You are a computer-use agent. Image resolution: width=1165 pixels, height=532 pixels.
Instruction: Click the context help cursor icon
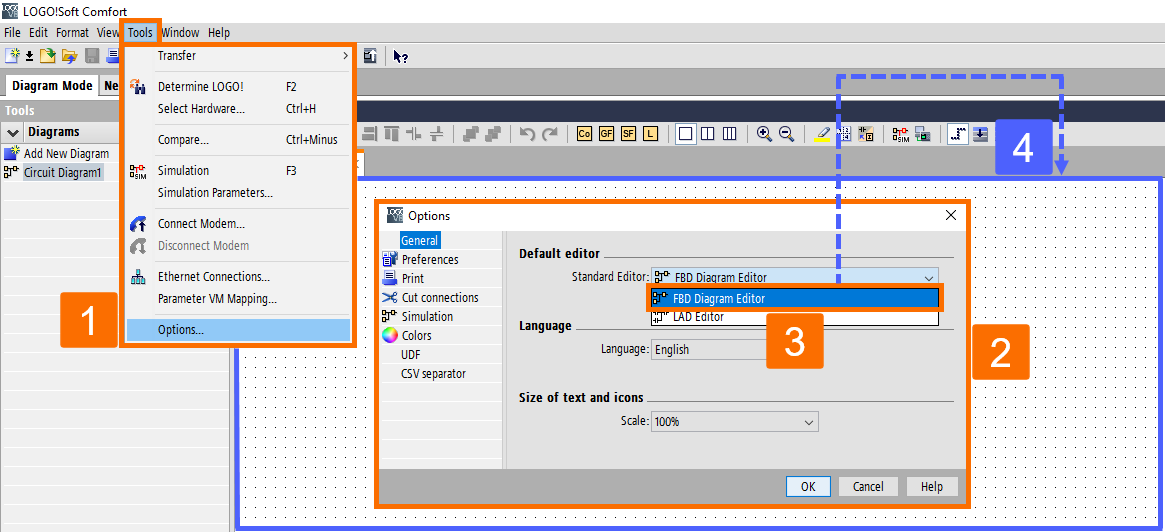click(x=400, y=56)
